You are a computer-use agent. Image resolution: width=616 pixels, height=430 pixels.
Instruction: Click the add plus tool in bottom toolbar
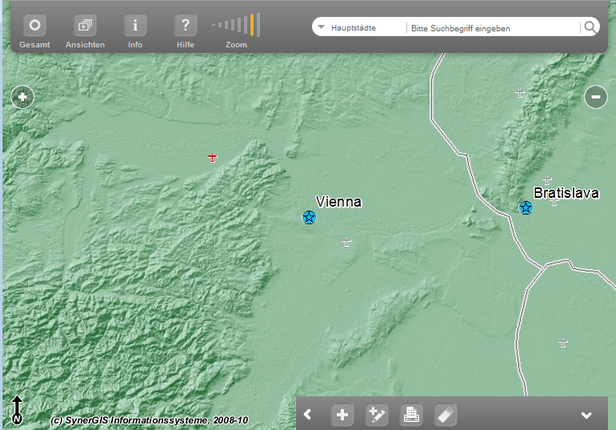click(x=342, y=414)
